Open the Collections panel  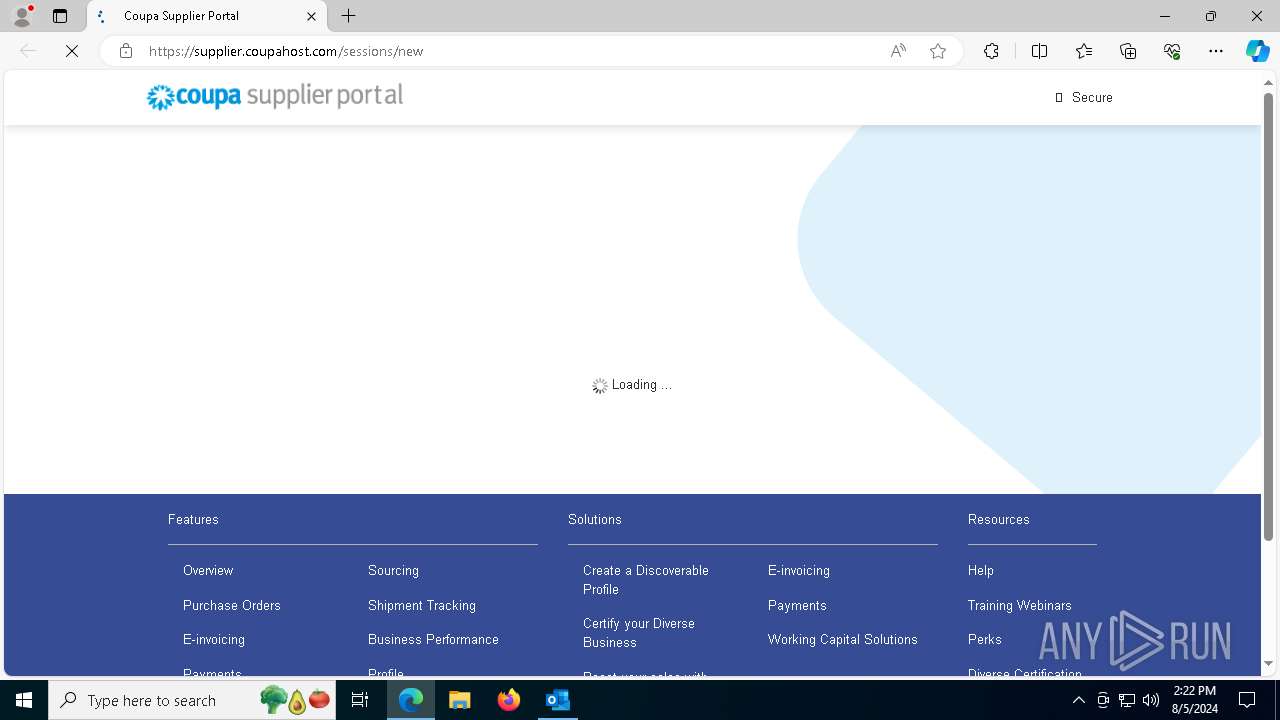tap(1128, 51)
